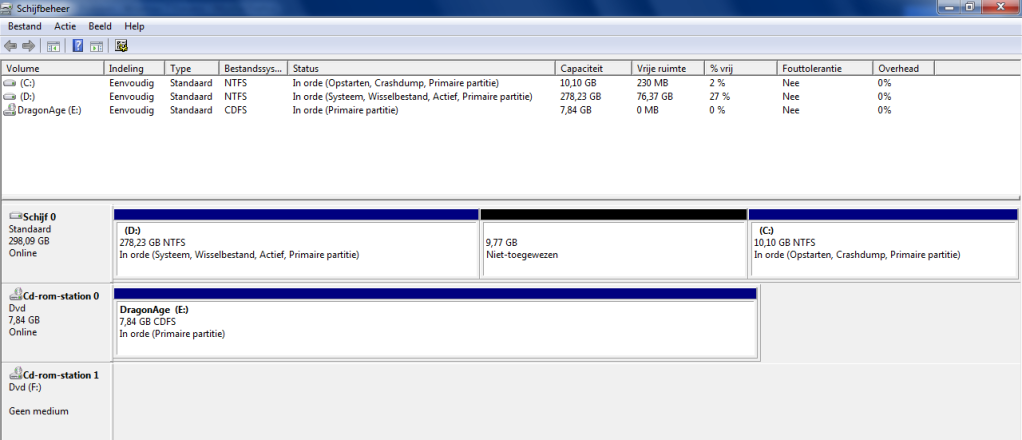Screen dimensions: 1022x440
Task: Click the Schijf 0 disk icon
Action: 14,216
